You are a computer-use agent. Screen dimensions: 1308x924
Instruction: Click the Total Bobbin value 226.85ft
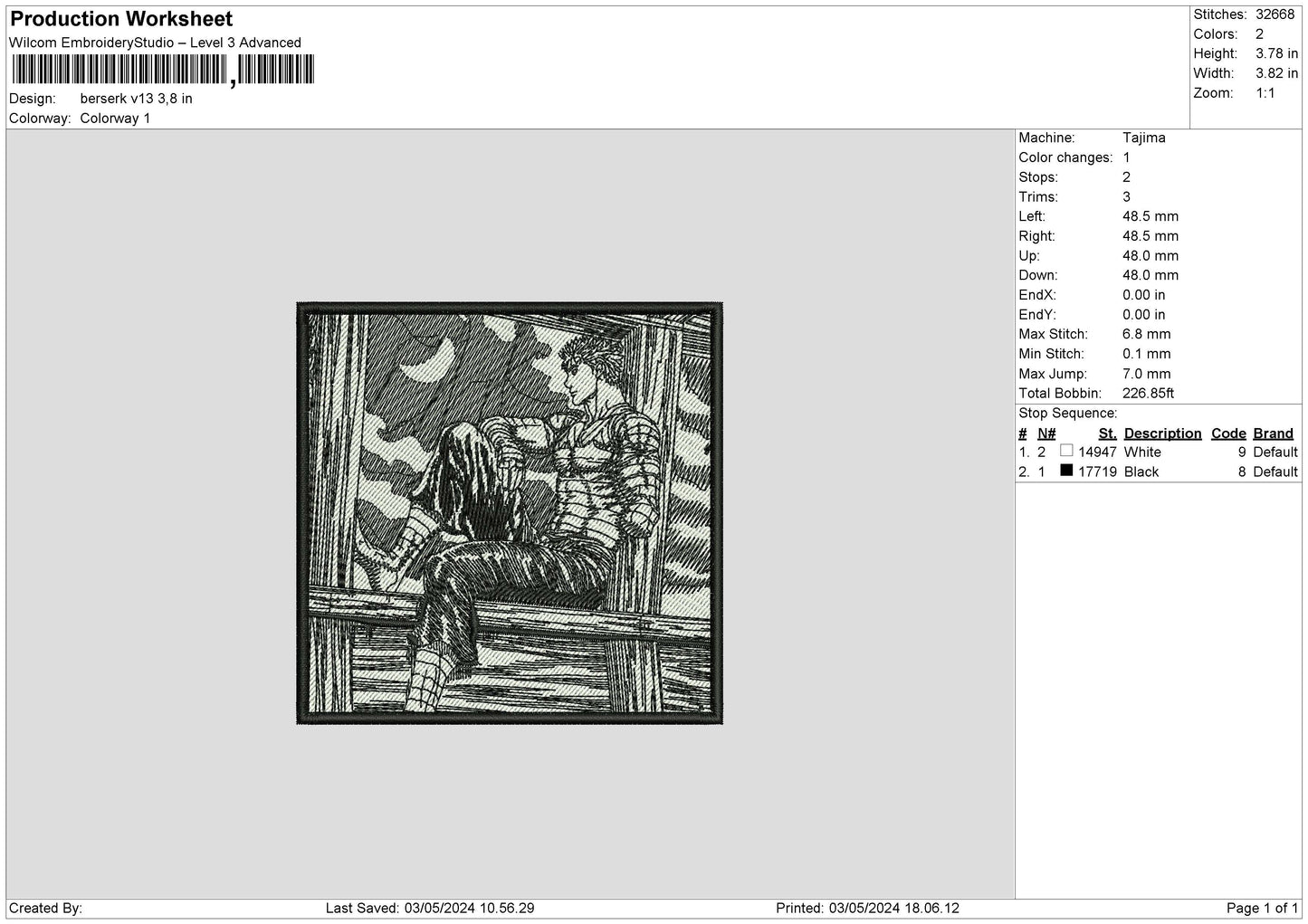tap(1148, 394)
